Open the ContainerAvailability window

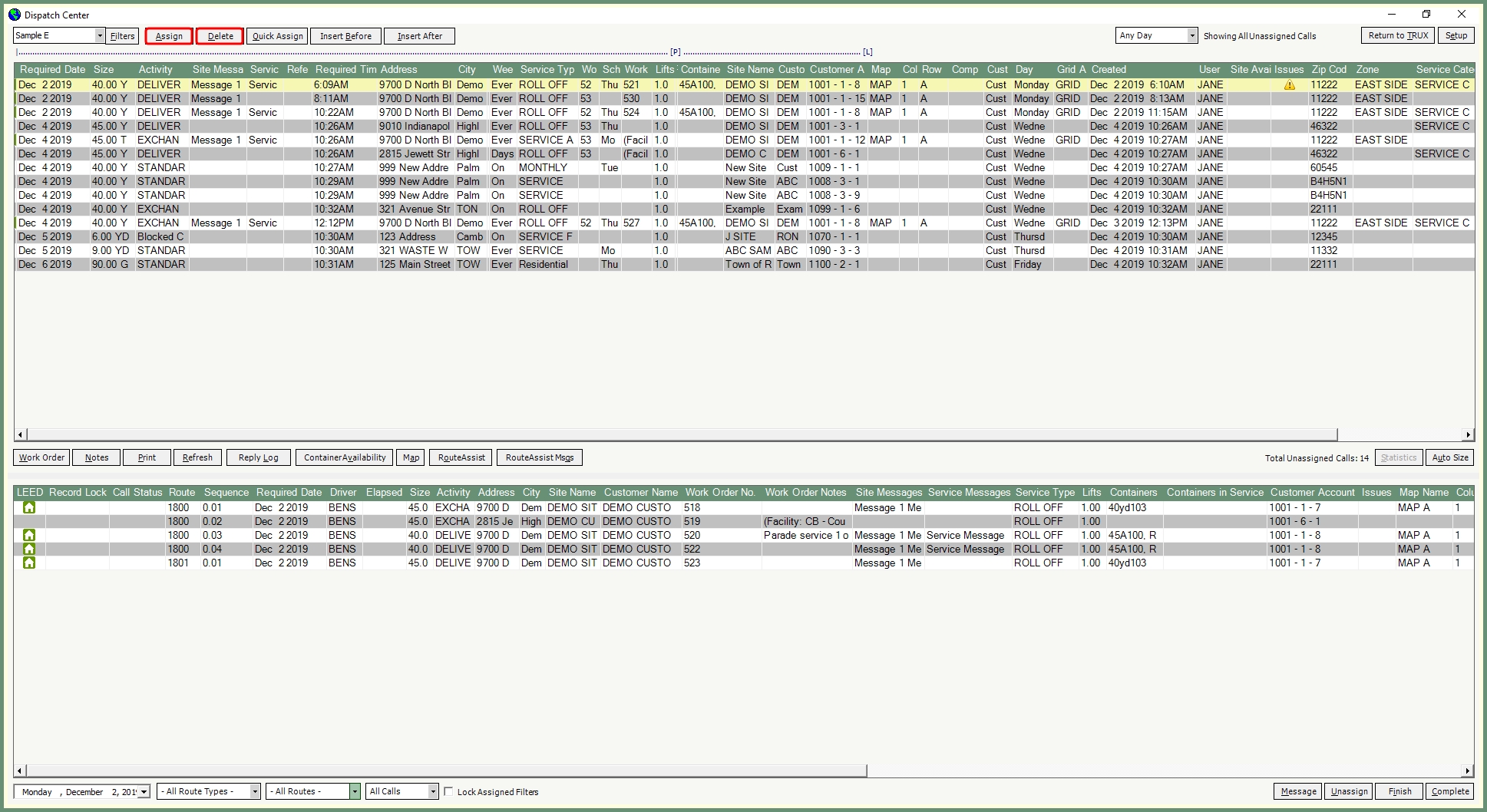click(x=345, y=457)
